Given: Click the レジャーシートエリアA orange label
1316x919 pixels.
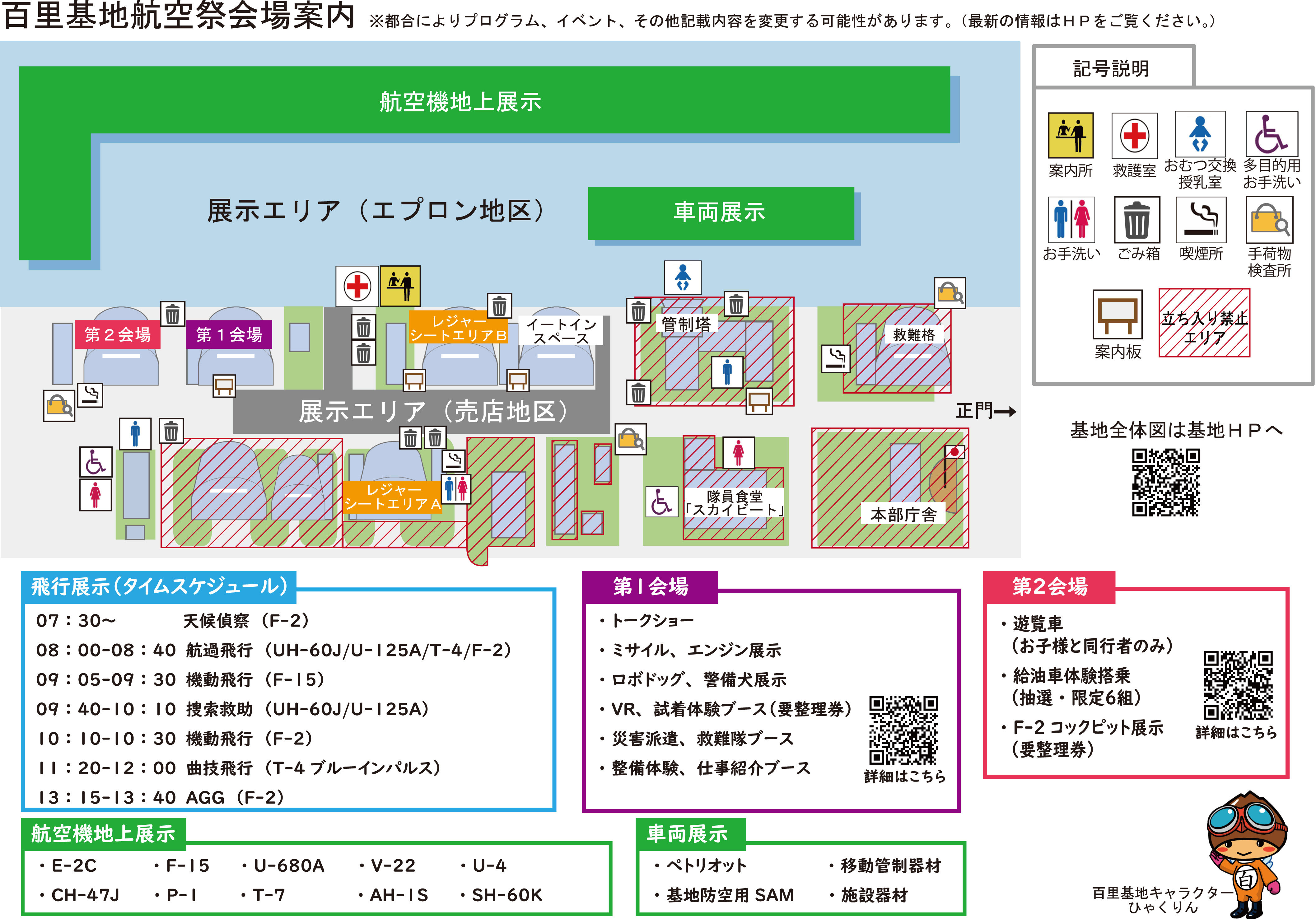Looking at the screenshot, I should click(x=393, y=497).
